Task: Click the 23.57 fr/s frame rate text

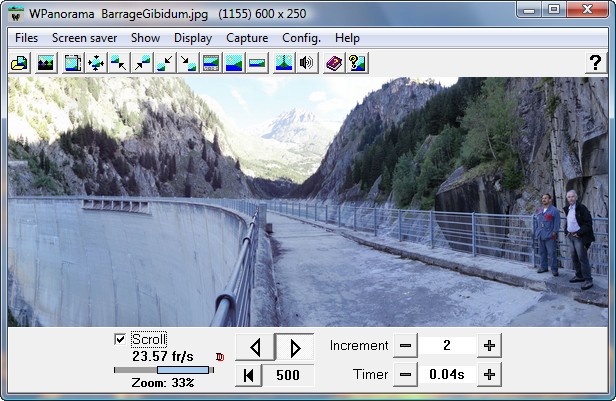Action: click(163, 357)
